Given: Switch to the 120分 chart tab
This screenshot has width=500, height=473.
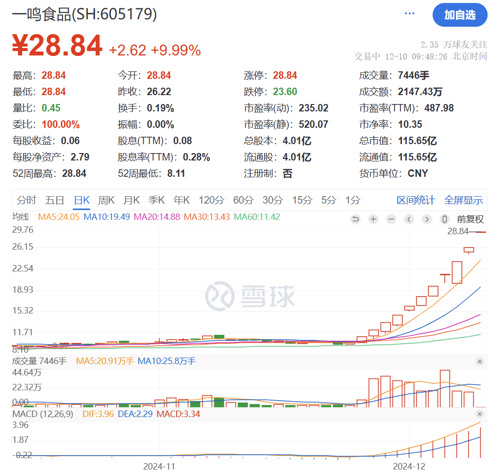Looking at the screenshot, I should 211,200.
